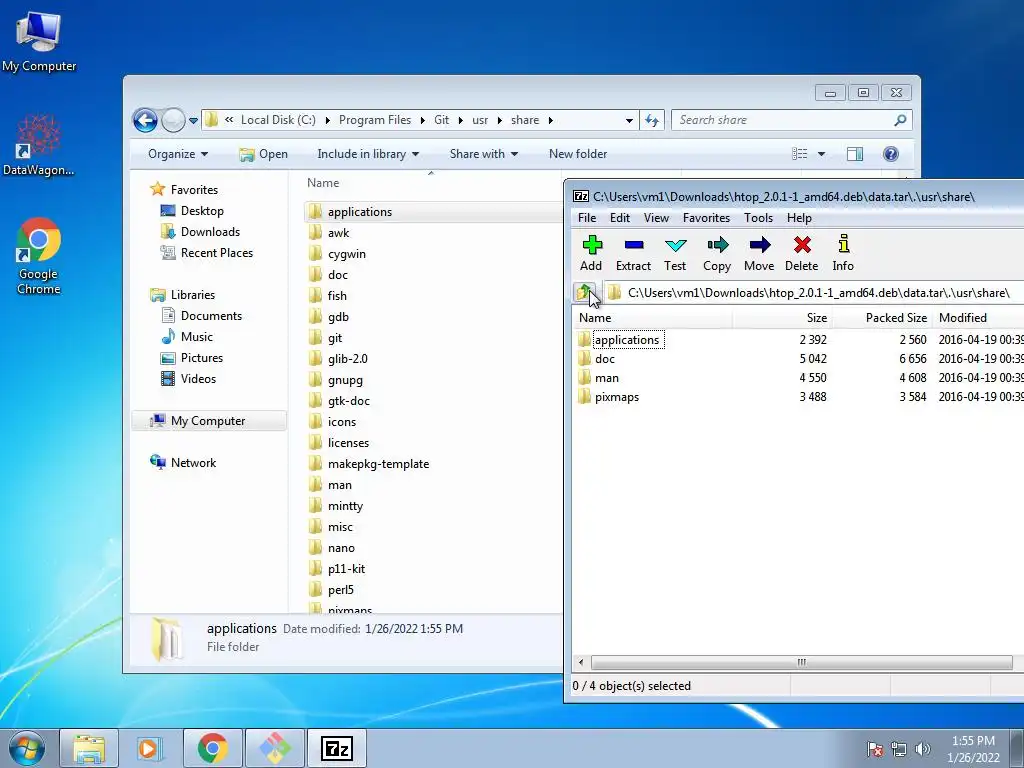1024x768 pixels.
Task: Select the applications folder in 7-Zip list
Action: tap(627, 340)
